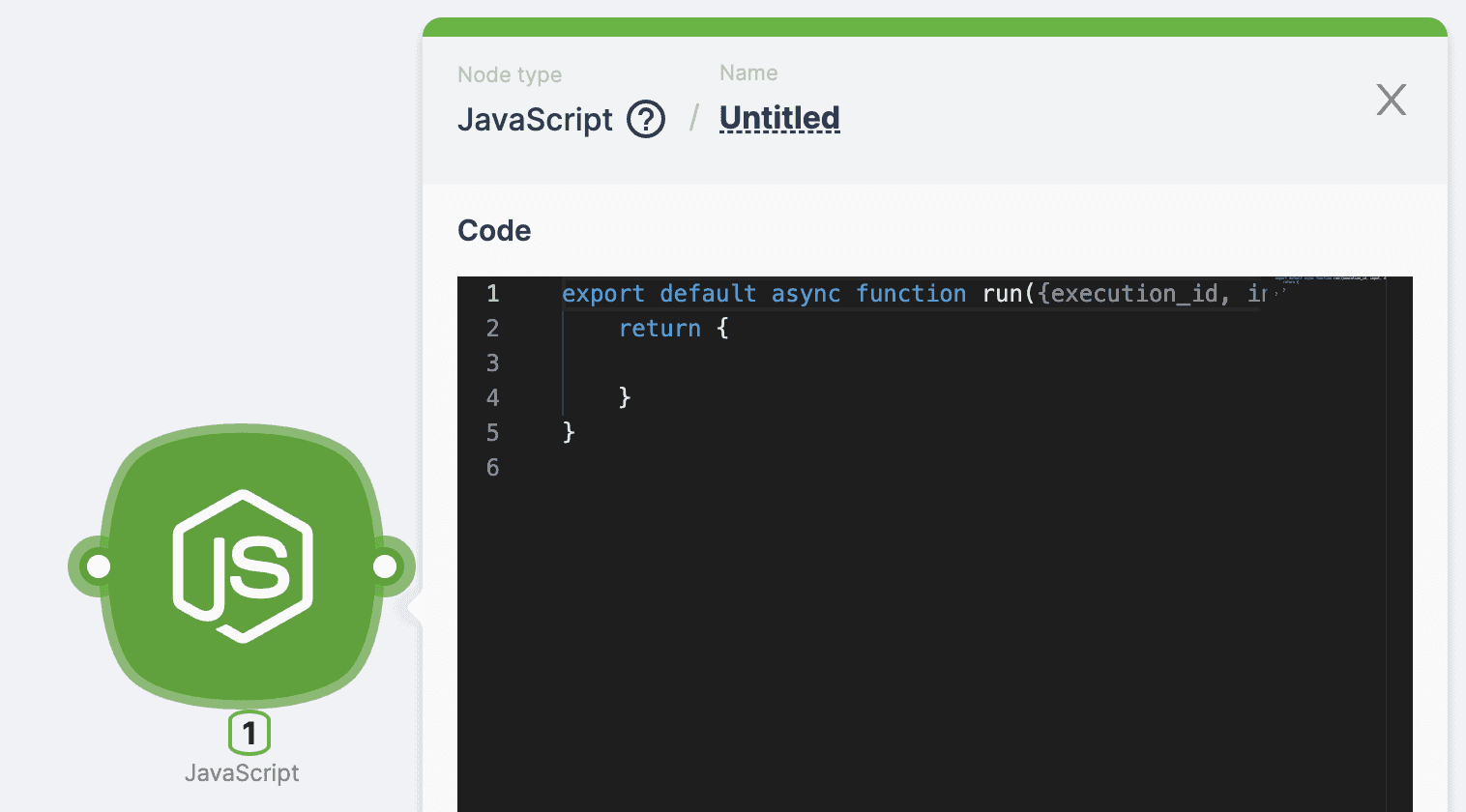1466x812 pixels.
Task: Click the export keyword on line 1
Action: (x=602, y=294)
